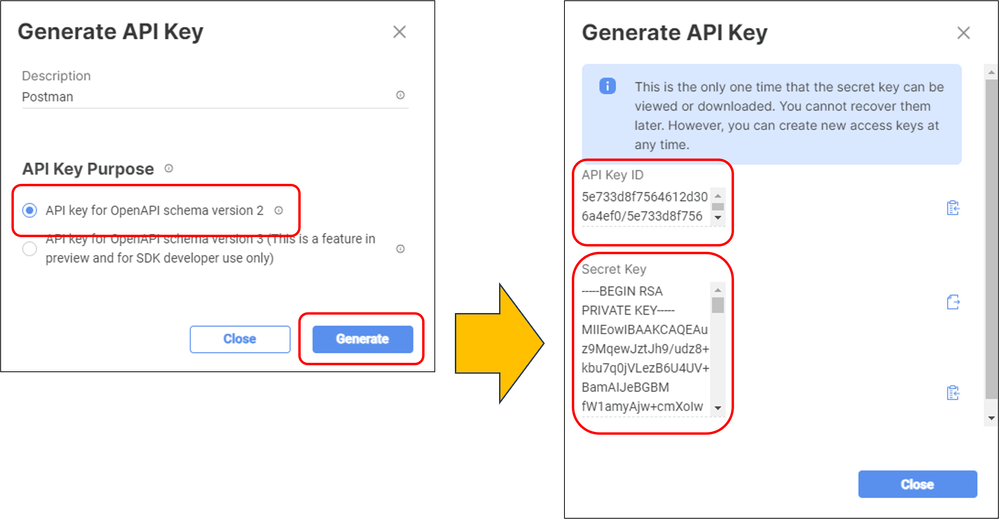Click the right dialog's scroll down arrow
The height and width of the screenshot is (519, 999).
pyautogui.click(x=991, y=418)
